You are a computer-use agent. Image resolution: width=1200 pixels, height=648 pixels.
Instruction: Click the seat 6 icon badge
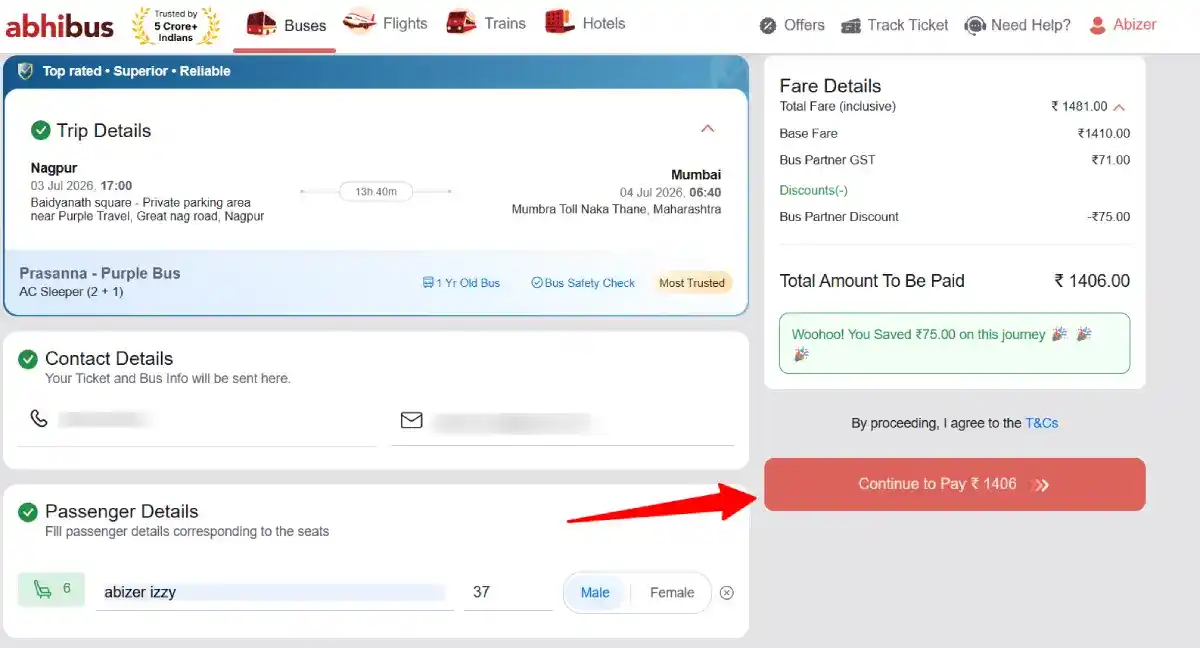coord(51,590)
